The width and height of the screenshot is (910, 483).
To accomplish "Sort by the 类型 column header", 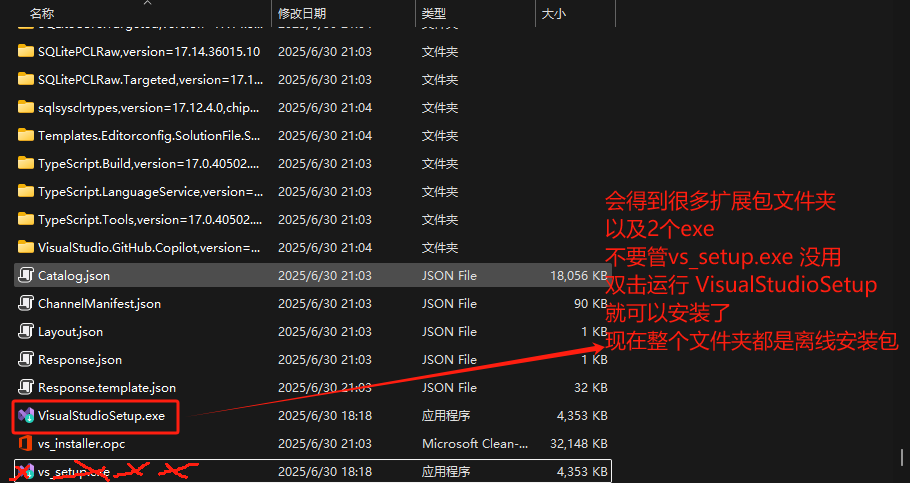I will pos(434,13).
